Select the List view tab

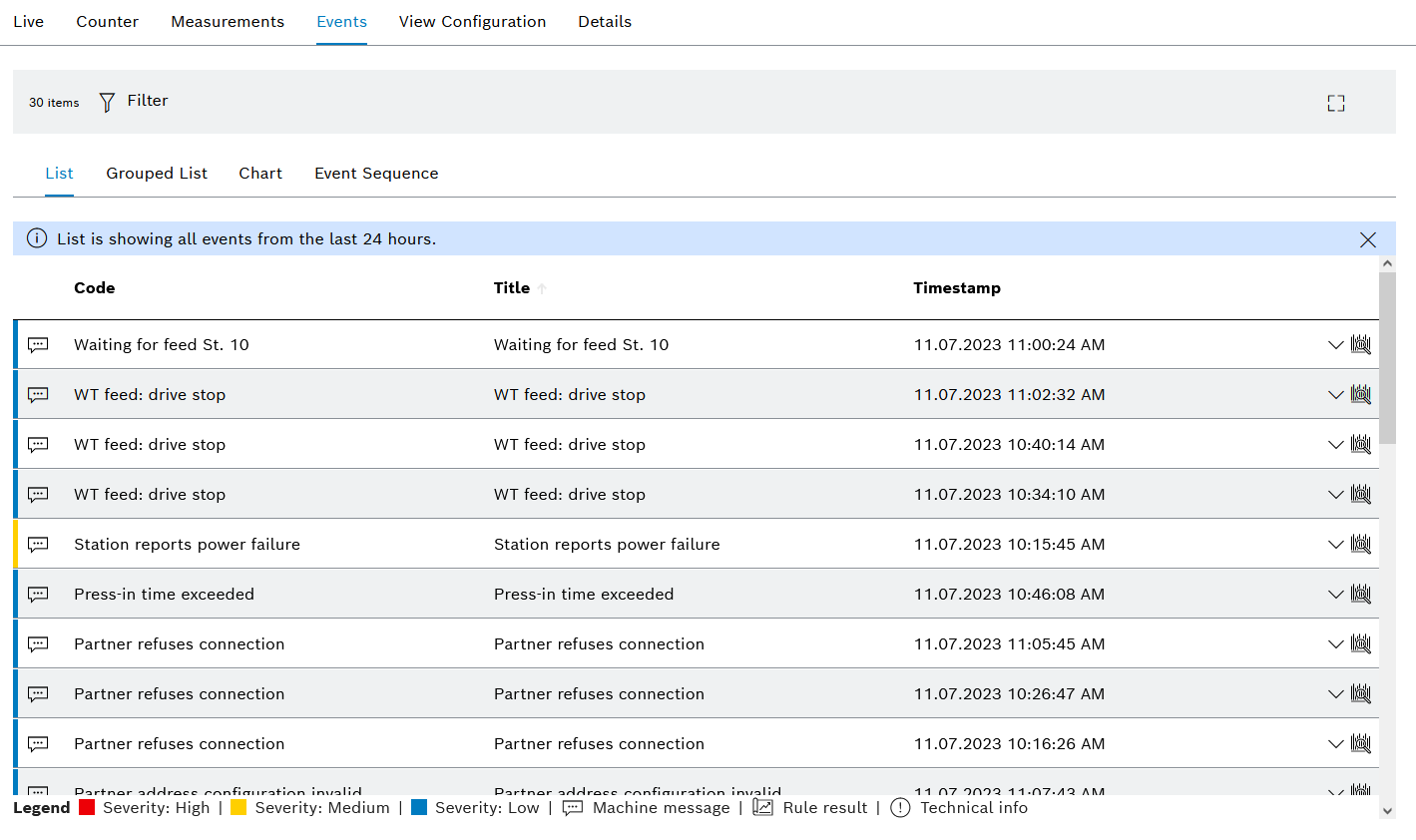click(60, 174)
